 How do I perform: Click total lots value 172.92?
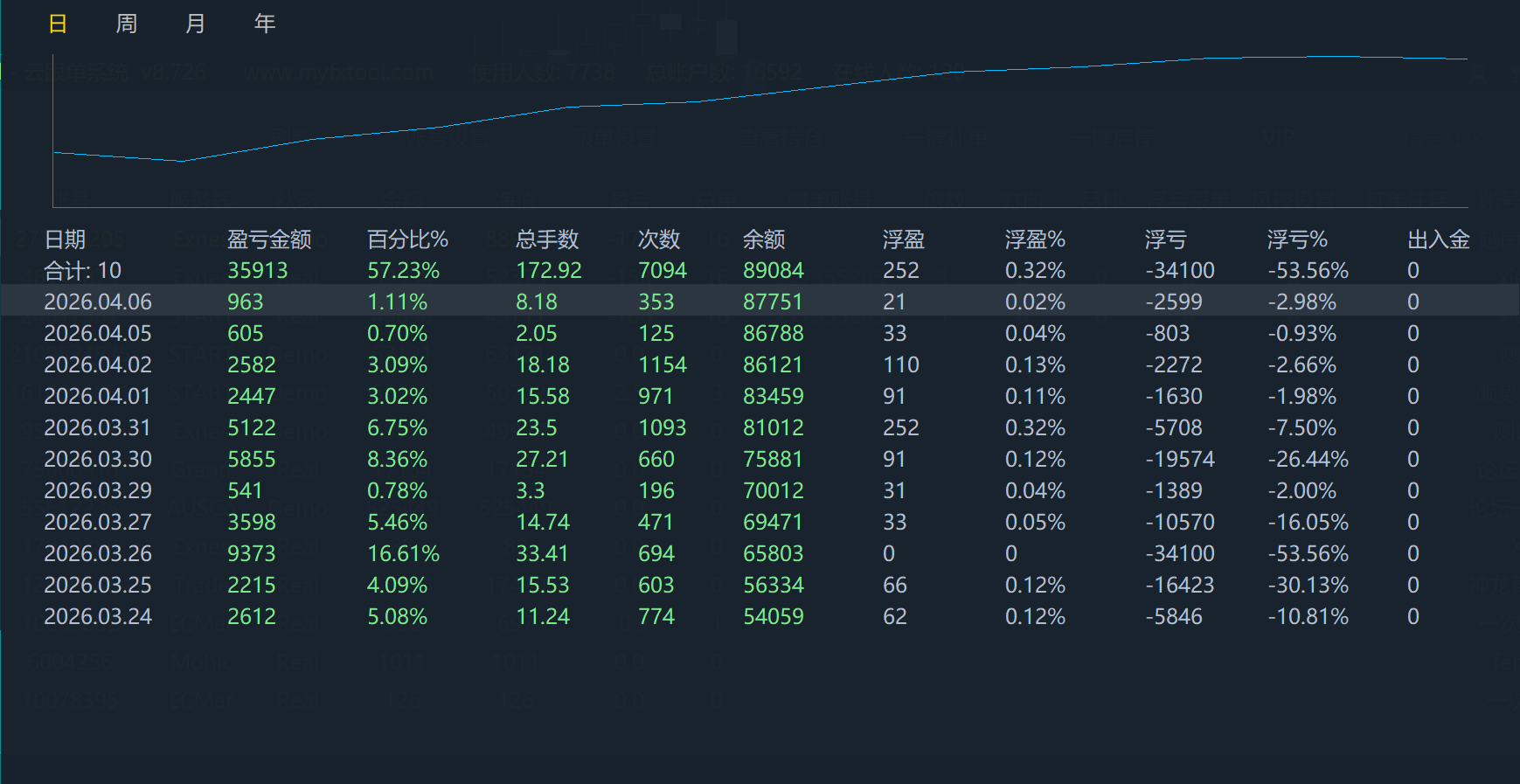click(x=549, y=271)
